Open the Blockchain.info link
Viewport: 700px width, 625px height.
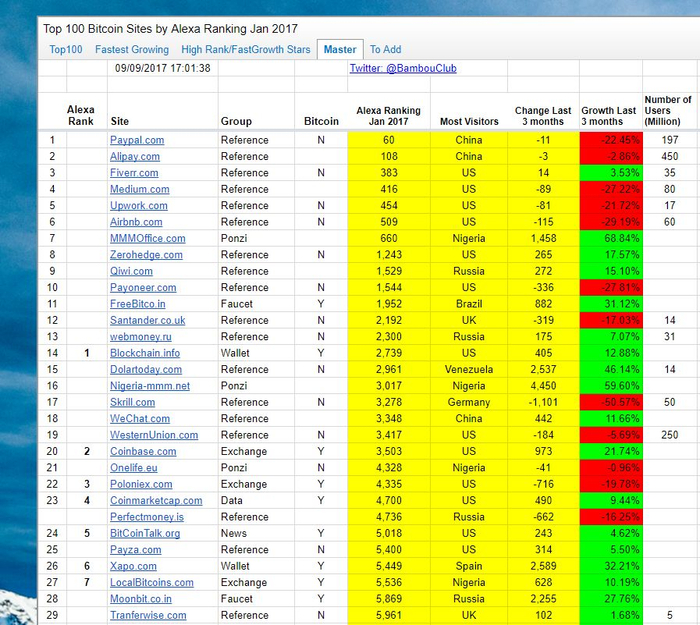point(145,353)
